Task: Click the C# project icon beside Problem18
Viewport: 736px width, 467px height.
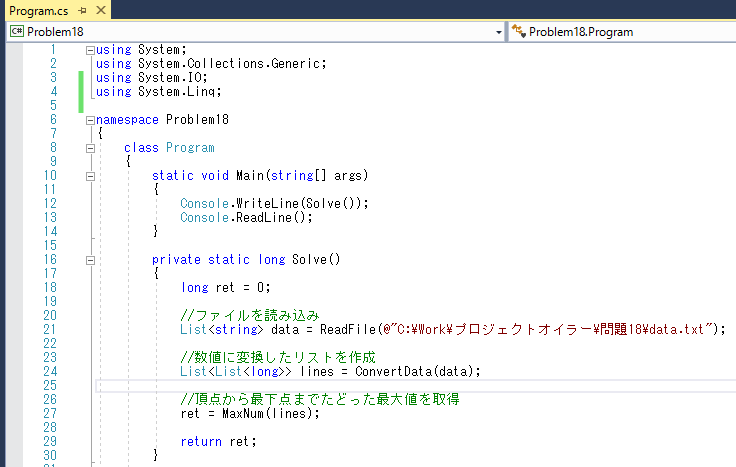Action: coord(16,31)
